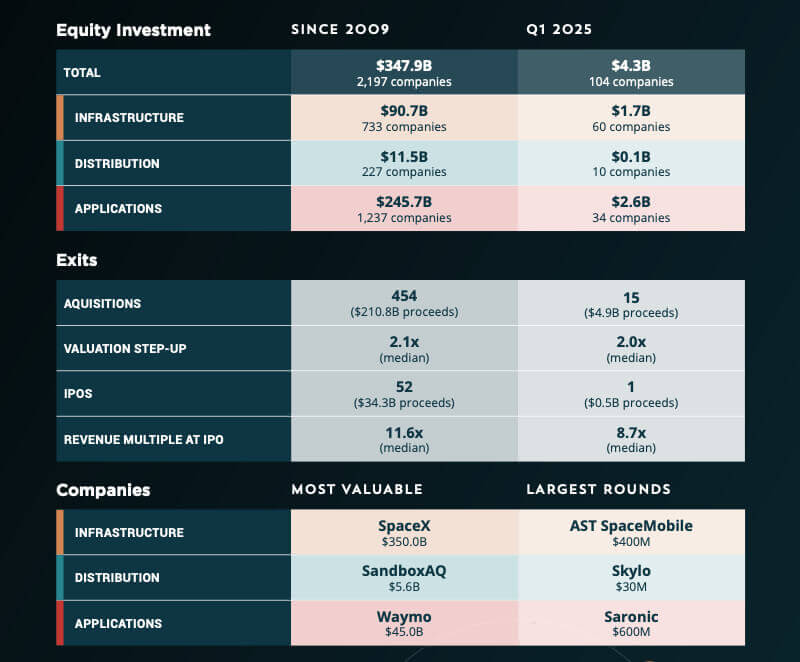Open the SandboxAQ company entry
The height and width of the screenshot is (662, 800).
pyautogui.click(x=404, y=571)
